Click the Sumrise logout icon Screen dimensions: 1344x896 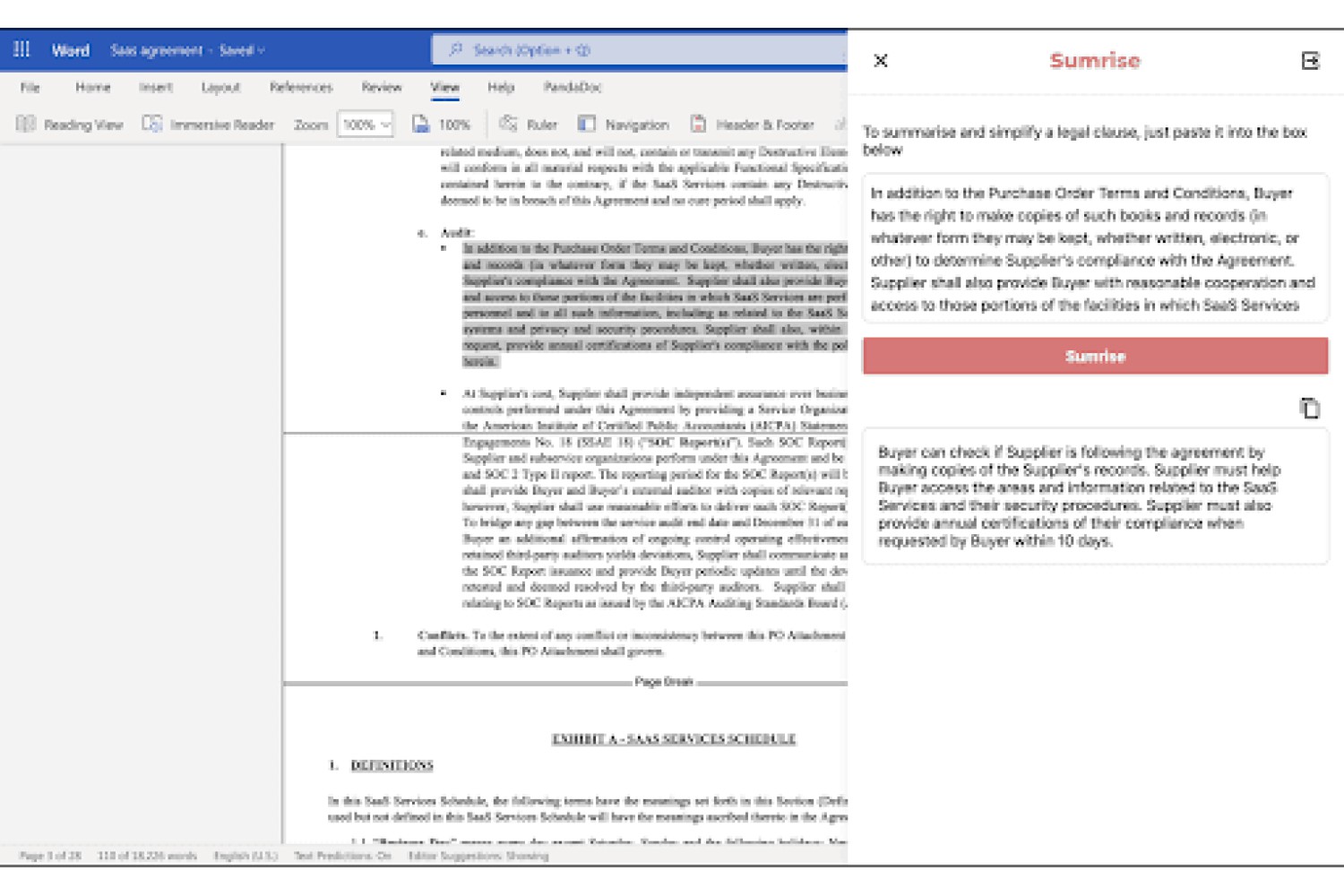tap(1310, 60)
